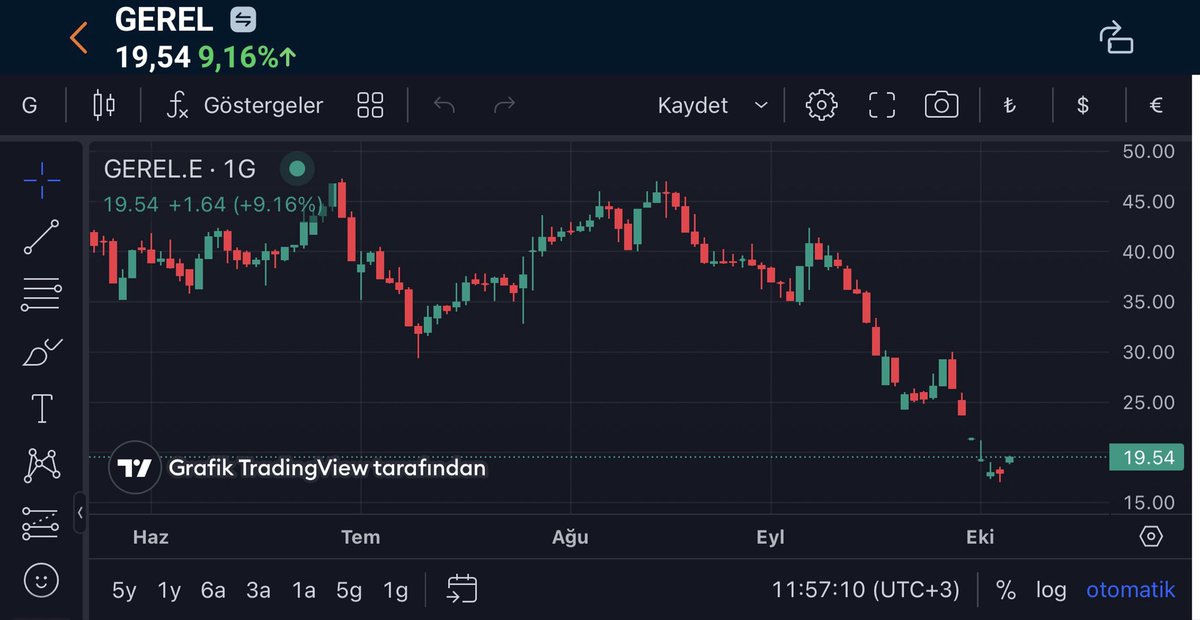This screenshot has height=620, width=1200.
Task: Select the 3a time range
Action: tap(259, 590)
